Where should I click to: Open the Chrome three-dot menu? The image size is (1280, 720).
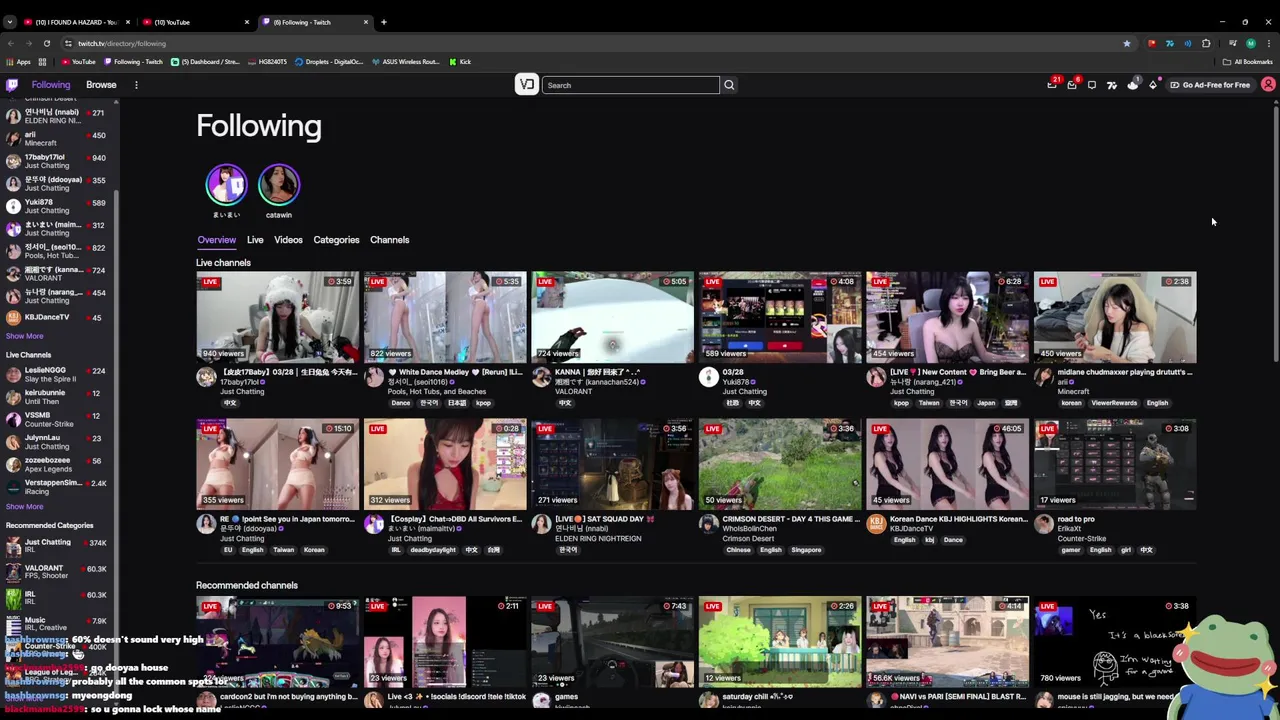tap(1269, 43)
